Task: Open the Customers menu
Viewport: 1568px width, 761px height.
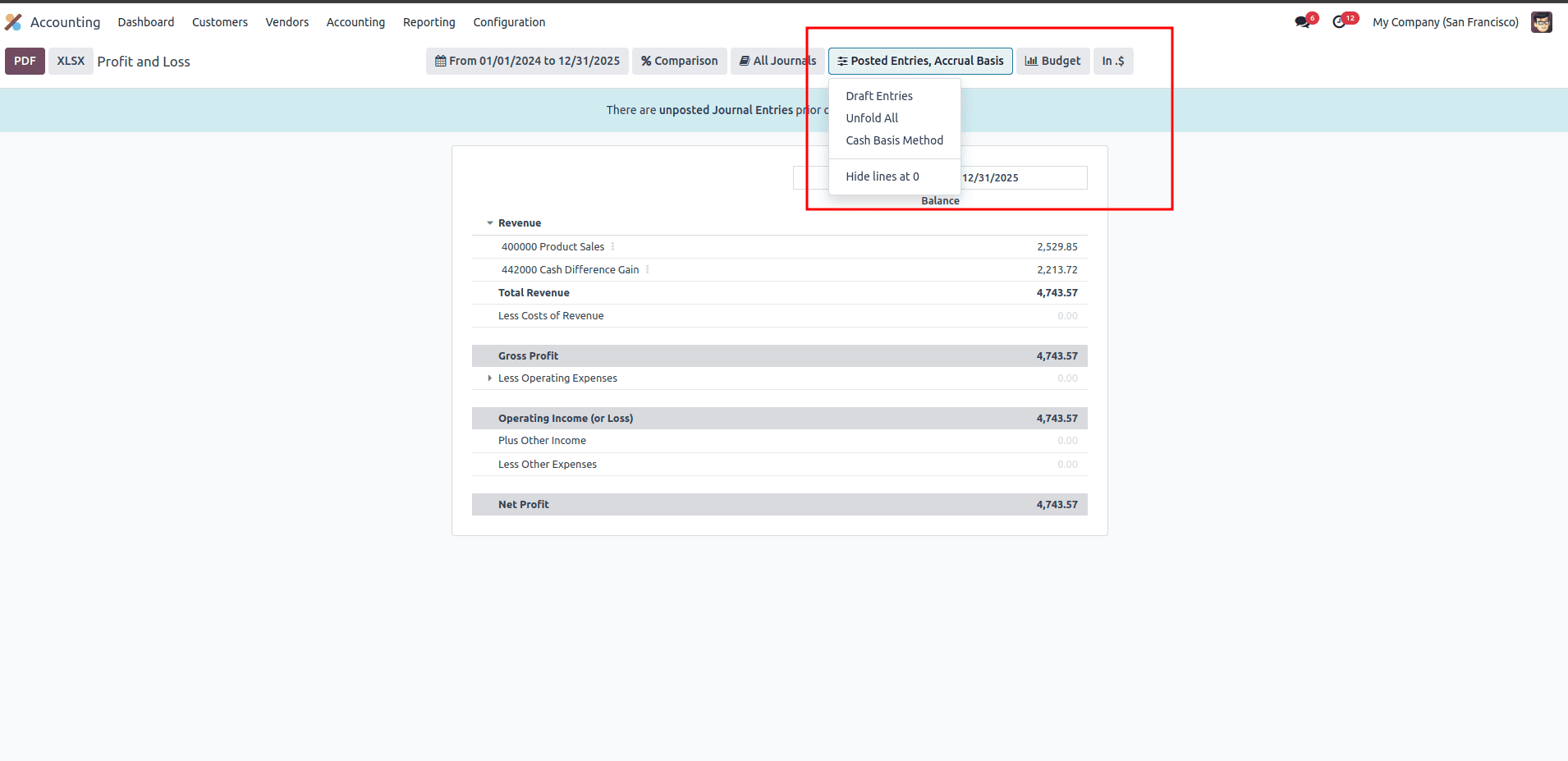Action: coord(220,22)
